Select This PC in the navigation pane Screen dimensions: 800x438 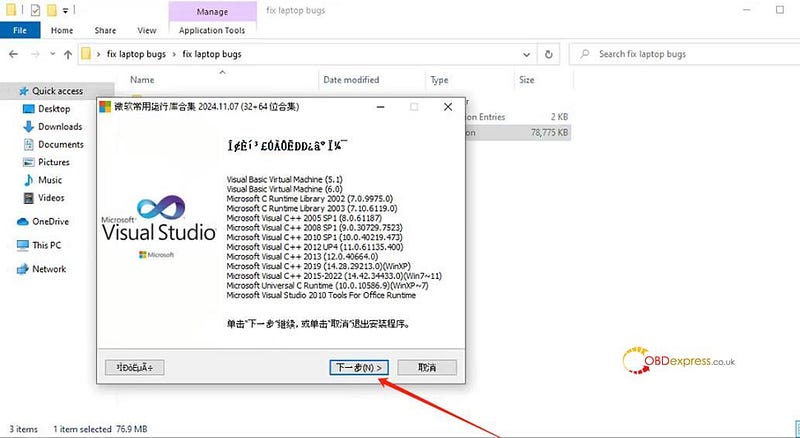coord(46,245)
